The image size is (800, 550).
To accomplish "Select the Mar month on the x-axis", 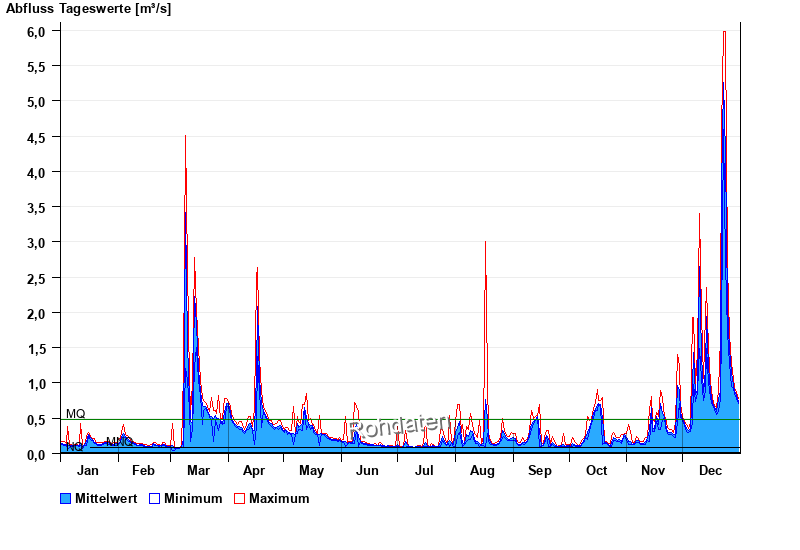I will click(x=198, y=471).
